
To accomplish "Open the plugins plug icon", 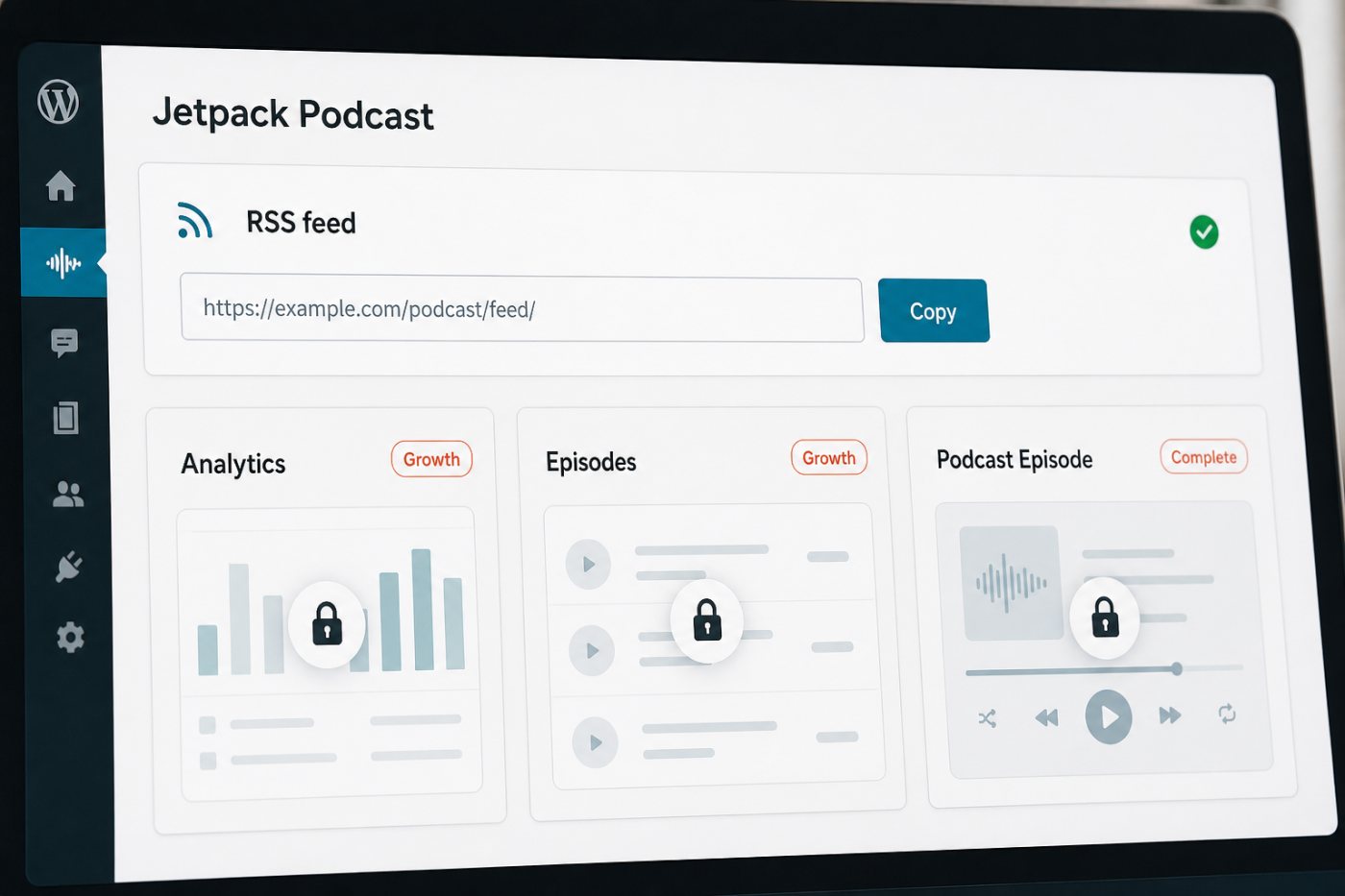I will coord(68,567).
